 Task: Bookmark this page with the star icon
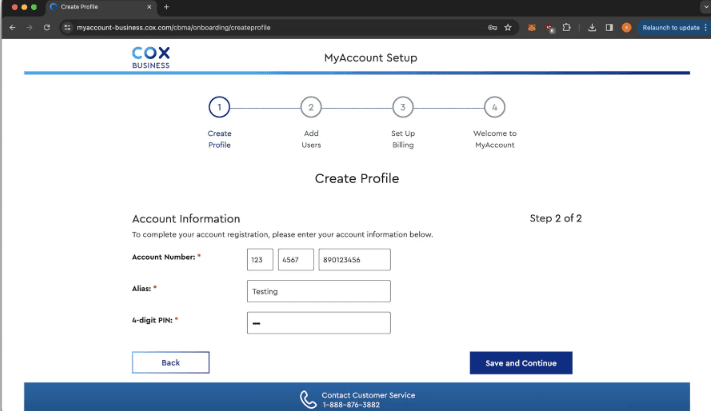508,28
